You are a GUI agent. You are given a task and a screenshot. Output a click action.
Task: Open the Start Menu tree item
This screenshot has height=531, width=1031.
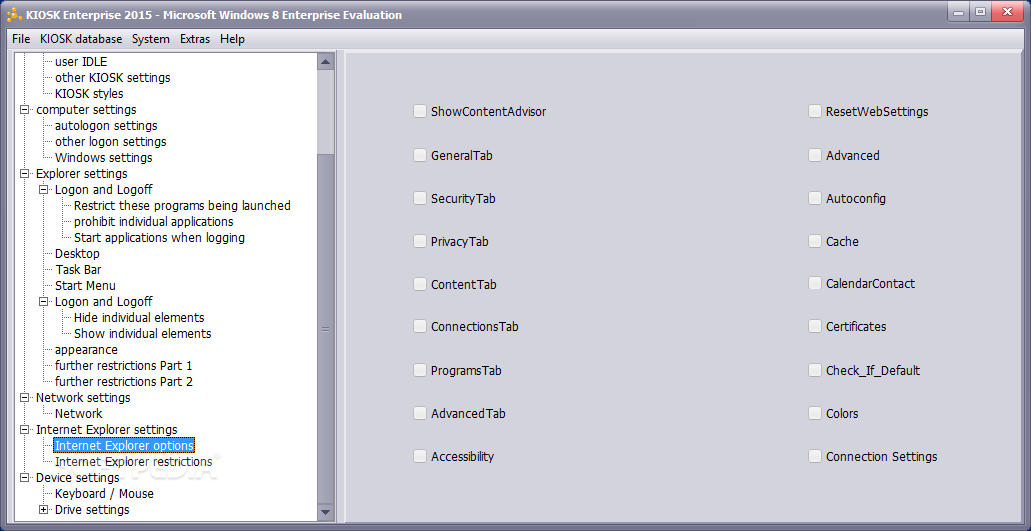[x=85, y=285]
